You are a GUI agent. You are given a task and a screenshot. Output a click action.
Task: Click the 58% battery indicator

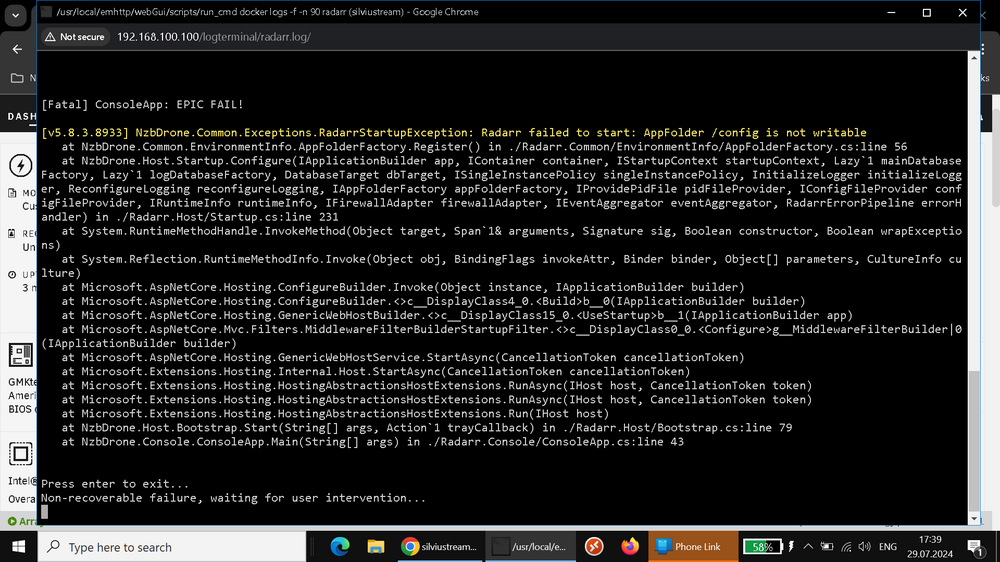pyautogui.click(x=762, y=547)
